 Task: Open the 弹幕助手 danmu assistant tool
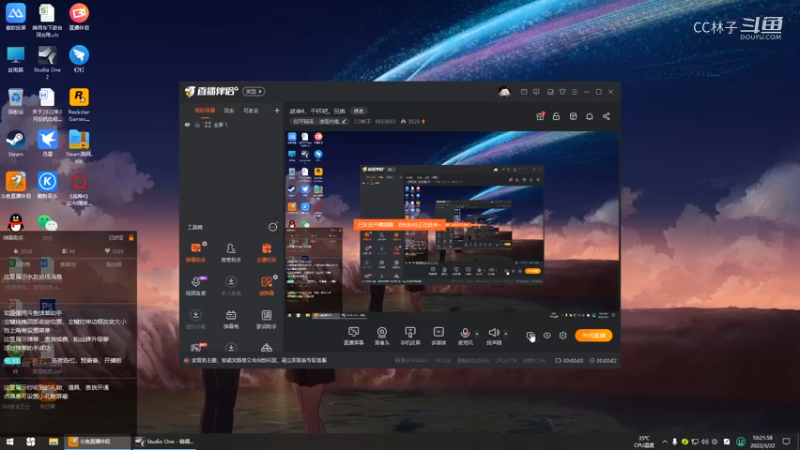point(195,253)
